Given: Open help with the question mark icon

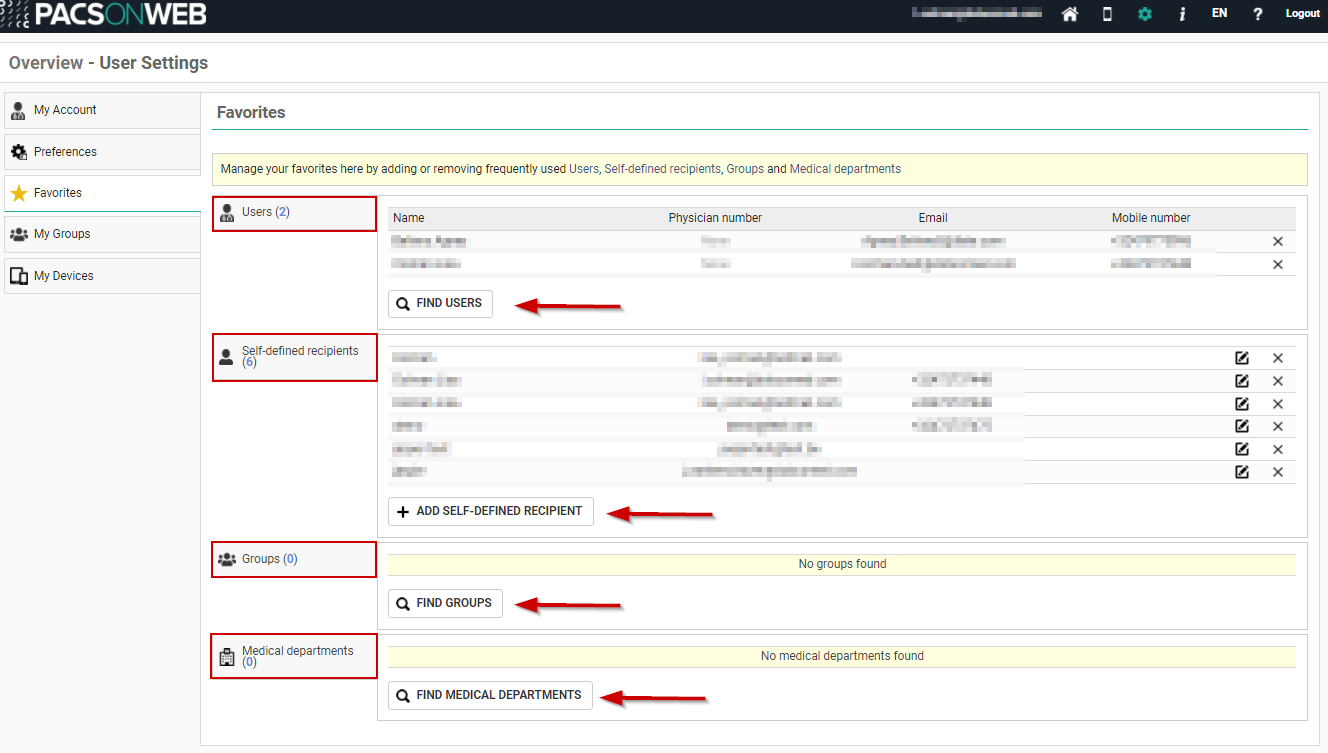Looking at the screenshot, I should [x=1258, y=14].
